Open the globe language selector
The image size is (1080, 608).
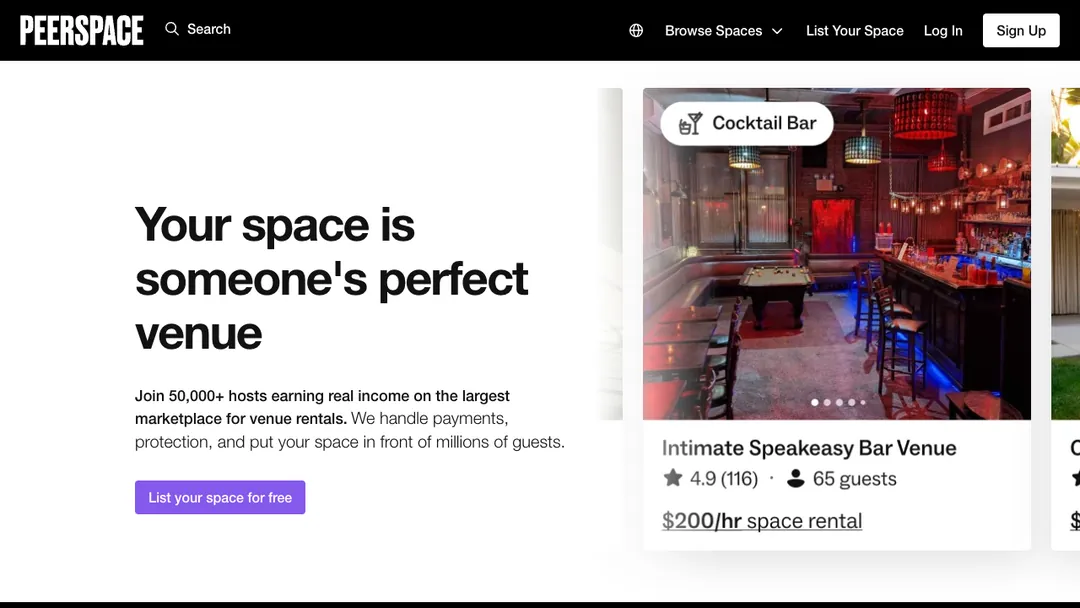click(x=636, y=30)
